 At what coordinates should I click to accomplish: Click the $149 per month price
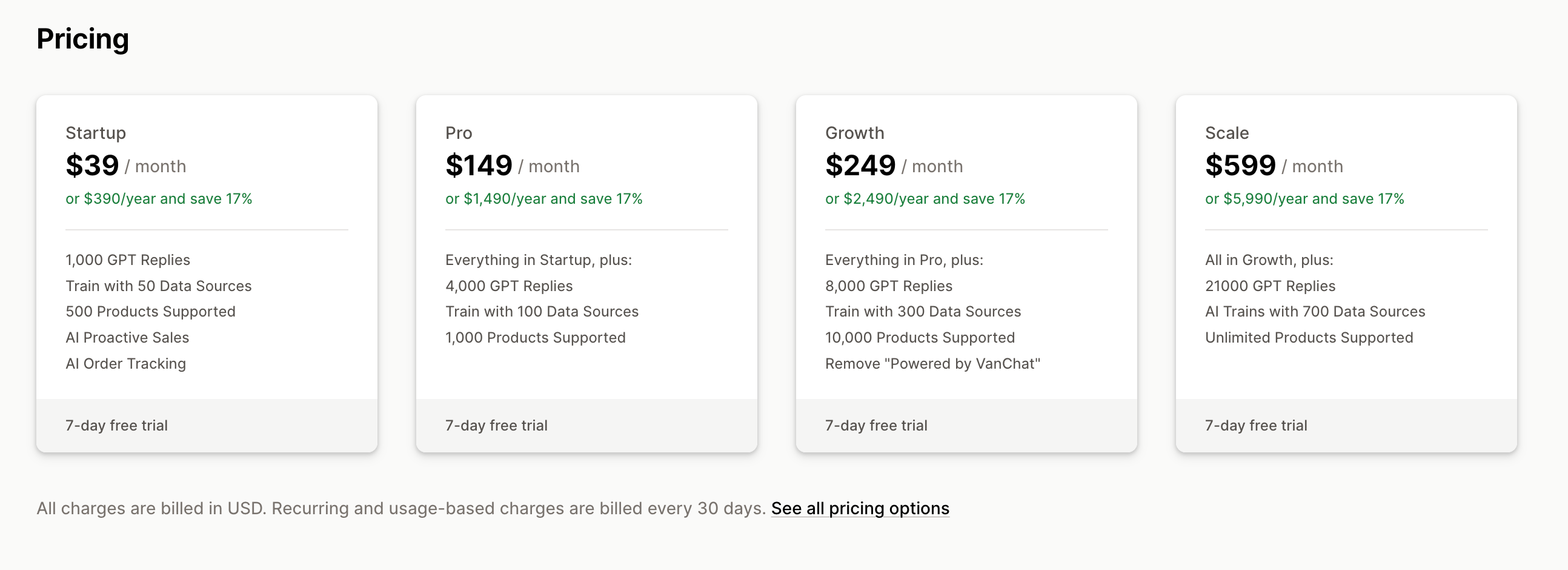click(479, 166)
